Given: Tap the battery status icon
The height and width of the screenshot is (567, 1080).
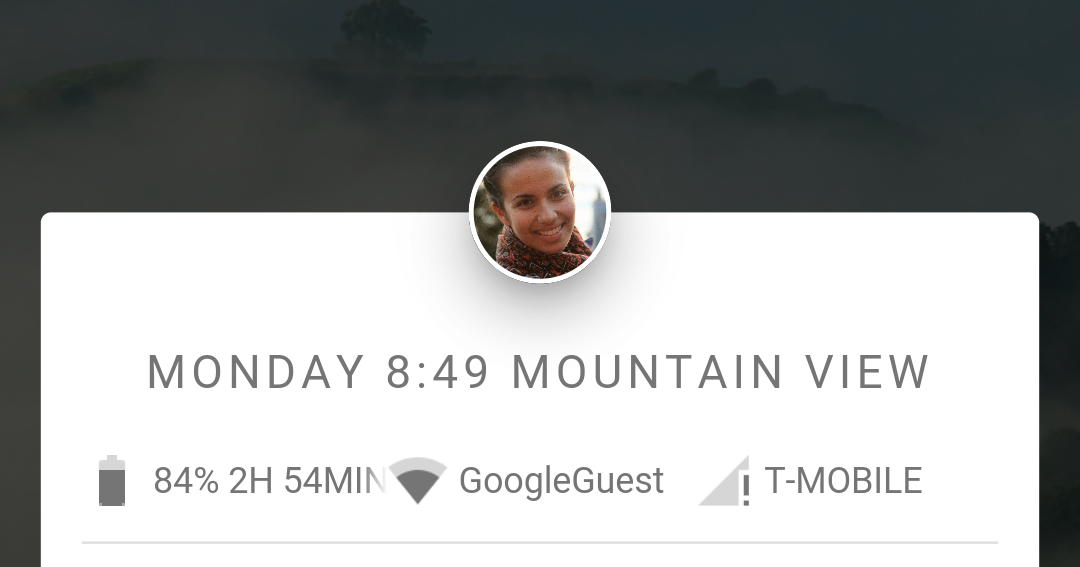Looking at the screenshot, I should click(112, 481).
